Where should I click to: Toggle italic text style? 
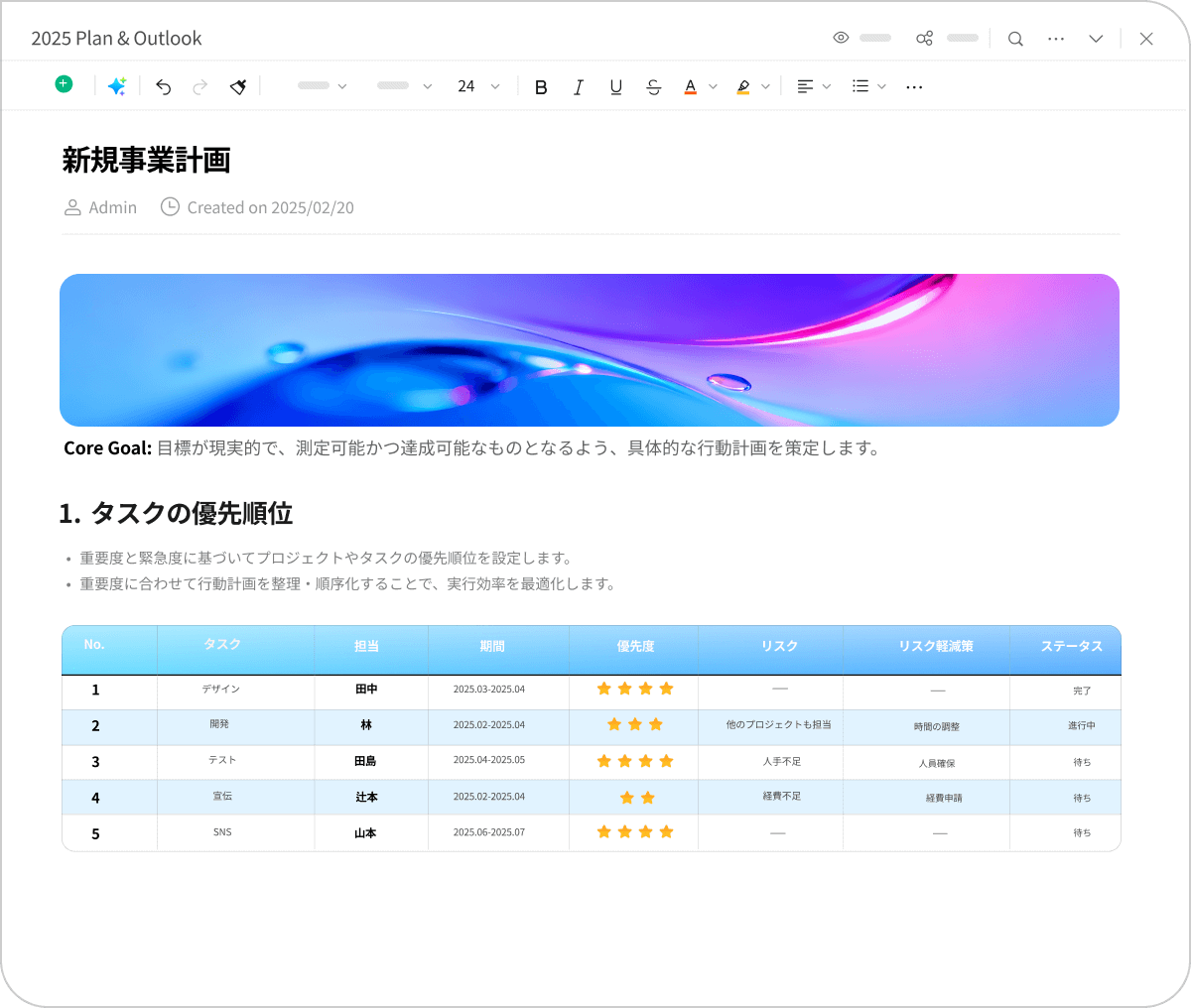click(579, 87)
